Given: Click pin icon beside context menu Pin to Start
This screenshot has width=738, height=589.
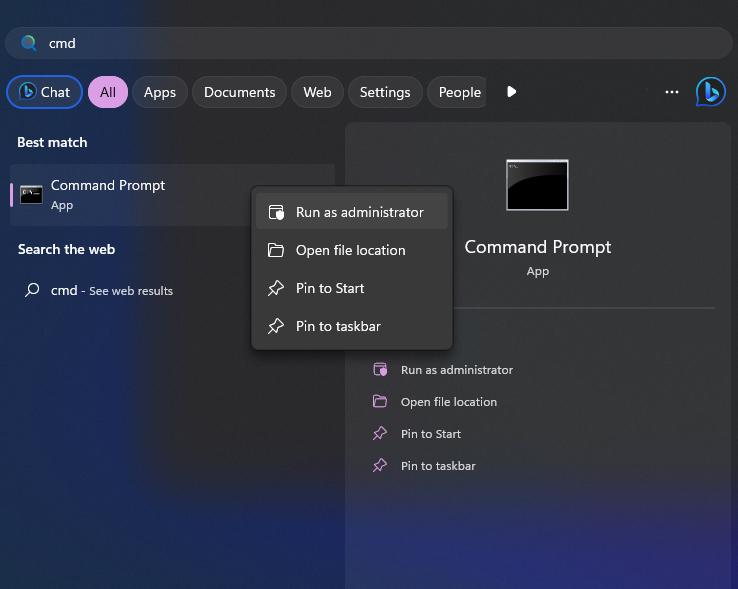Looking at the screenshot, I should 276,288.
